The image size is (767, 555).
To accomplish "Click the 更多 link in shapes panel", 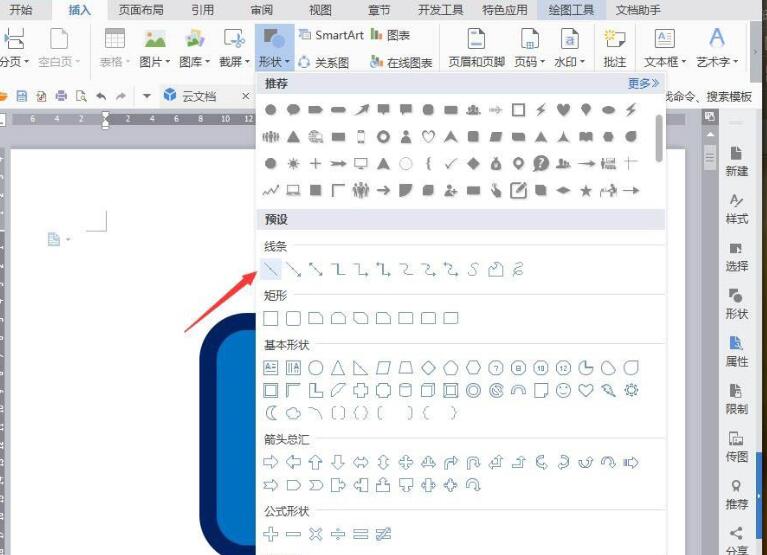I will [x=642, y=84].
